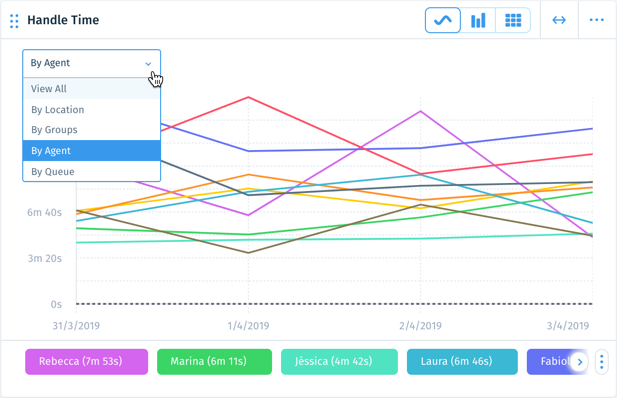Toggle the Jéssica (4m 42s) series

339,361
